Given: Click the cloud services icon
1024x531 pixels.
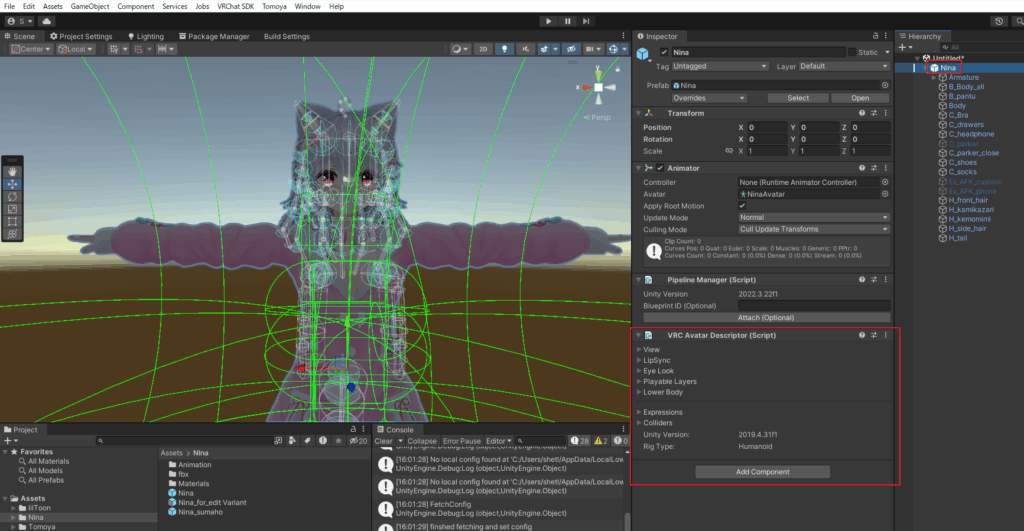Looking at the screenshot, I should [x=48, y=21].
